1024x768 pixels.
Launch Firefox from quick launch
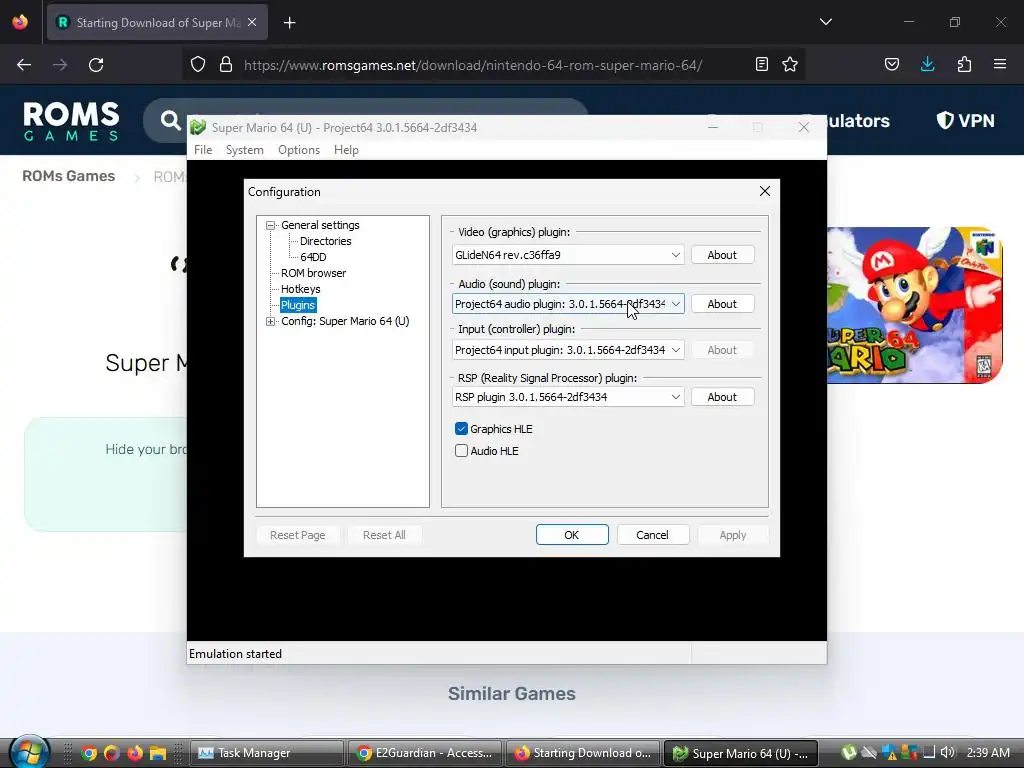(135, 753)
